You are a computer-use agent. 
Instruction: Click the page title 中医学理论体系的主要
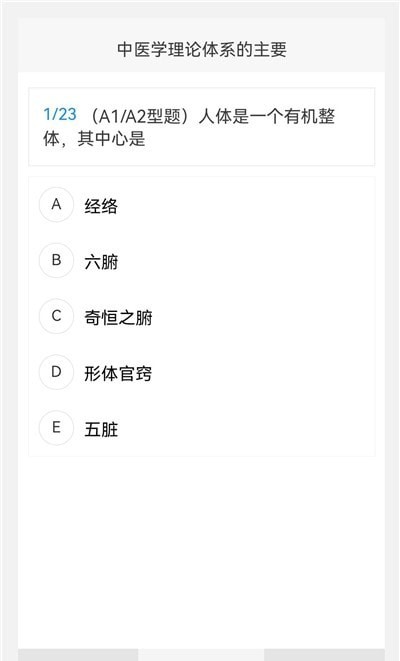(202, 50)
